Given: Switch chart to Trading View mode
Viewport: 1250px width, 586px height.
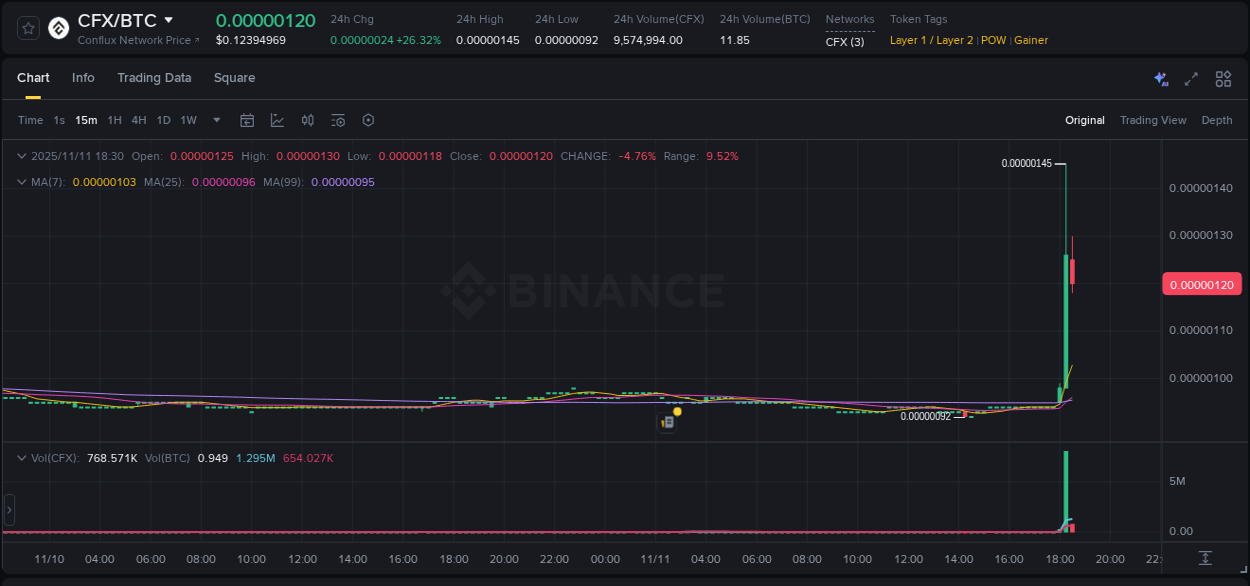Looking at the screenshot, I should tap(1153, 120).
